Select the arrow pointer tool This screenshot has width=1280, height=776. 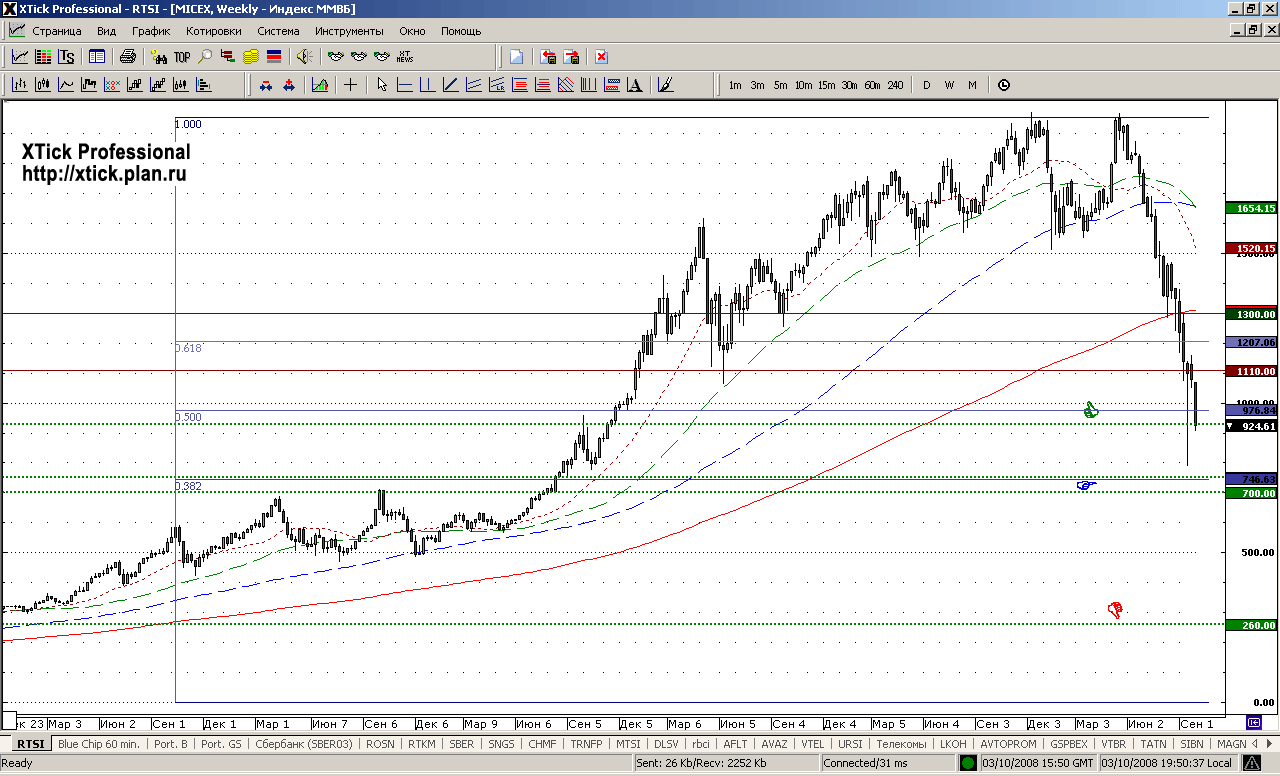click(x=382, y=85)
